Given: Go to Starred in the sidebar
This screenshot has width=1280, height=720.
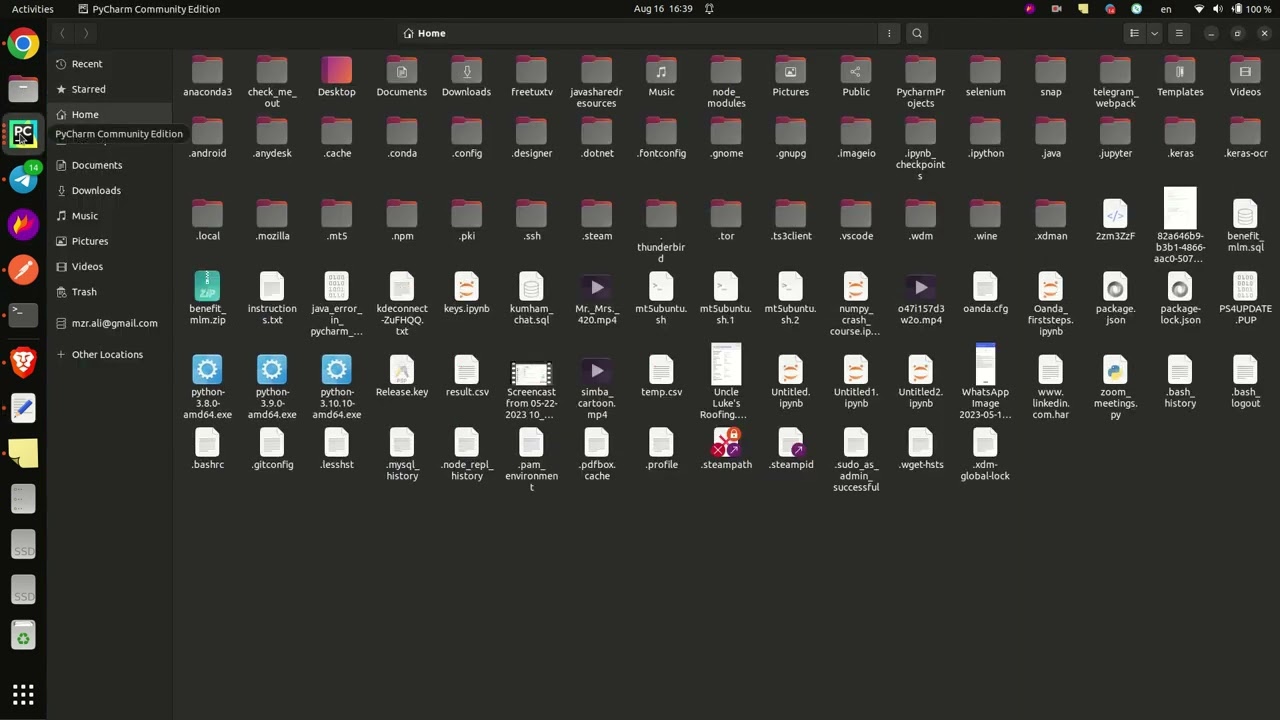Looking at the screenshot, I should 110,89.
